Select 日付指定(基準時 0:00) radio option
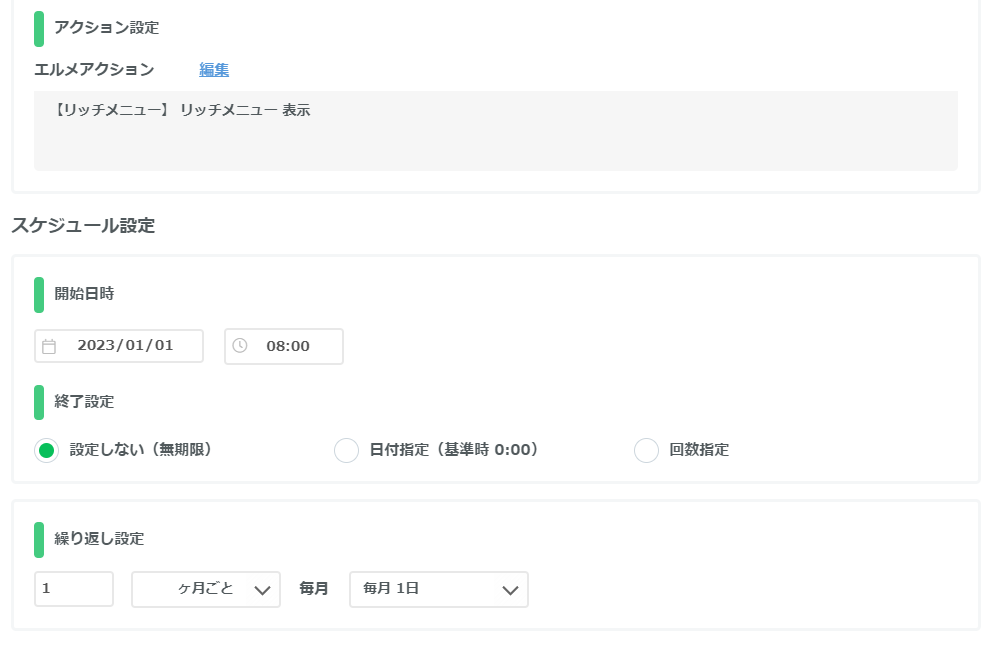Viewport: 996px width, 645px height. 346,451
